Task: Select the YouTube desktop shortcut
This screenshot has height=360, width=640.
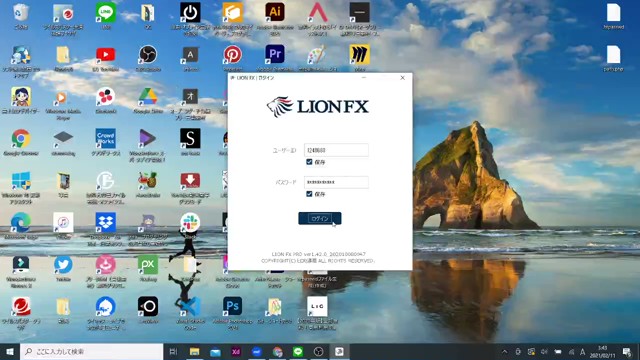Action: coord(106,58)
